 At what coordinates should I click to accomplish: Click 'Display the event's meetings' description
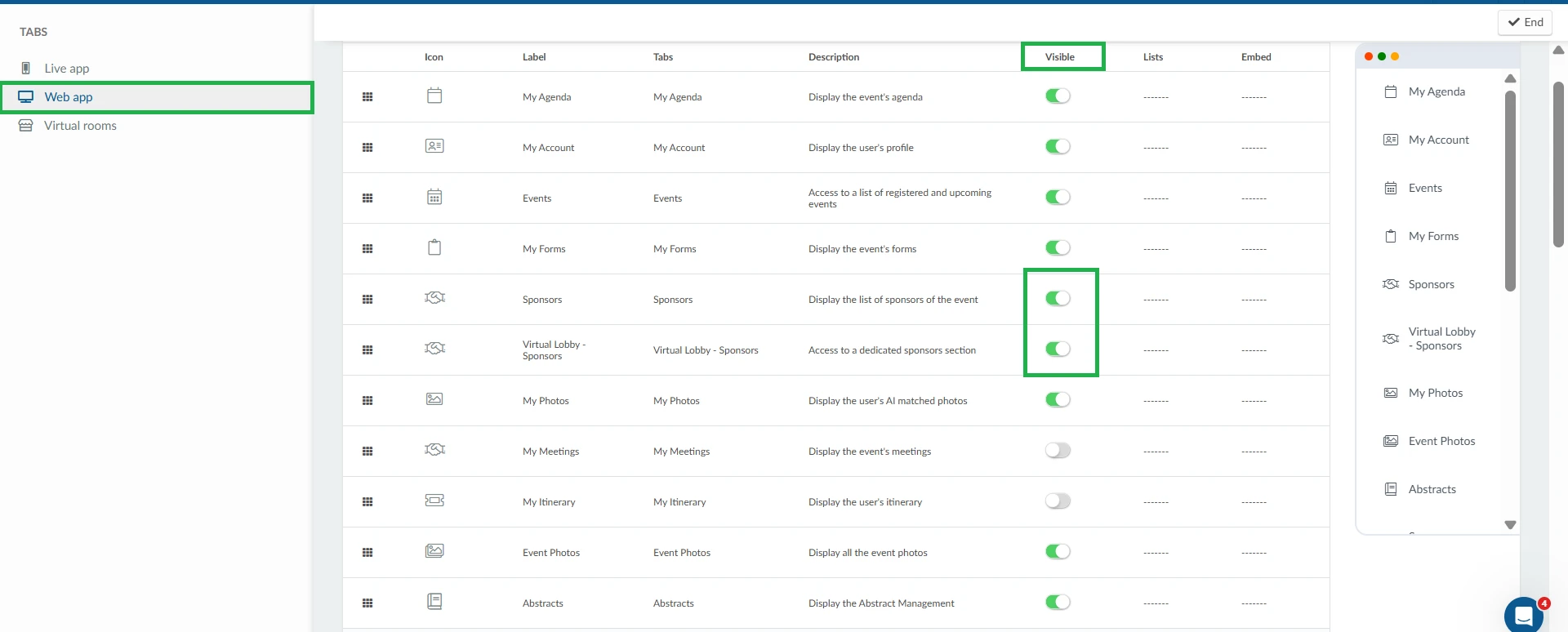870,452
